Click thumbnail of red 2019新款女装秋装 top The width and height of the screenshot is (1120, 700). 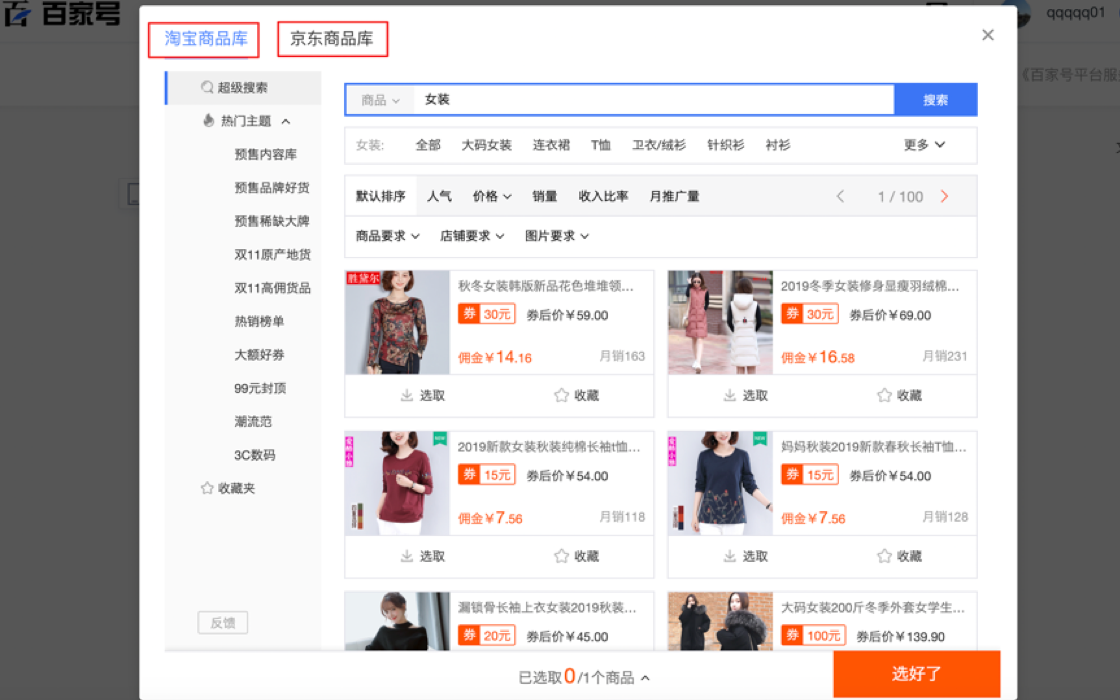[x=397, y=483]
